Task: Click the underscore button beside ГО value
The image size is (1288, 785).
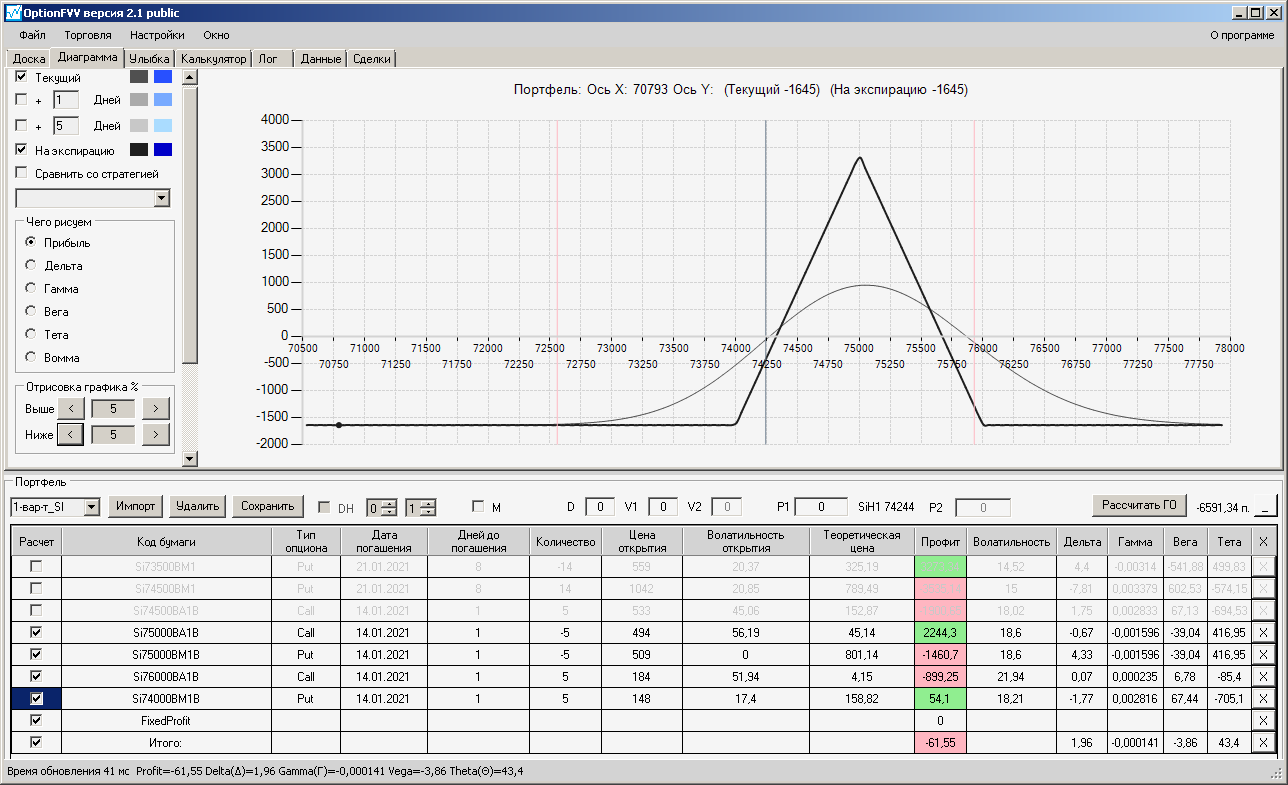Action: click(1265, 507)
